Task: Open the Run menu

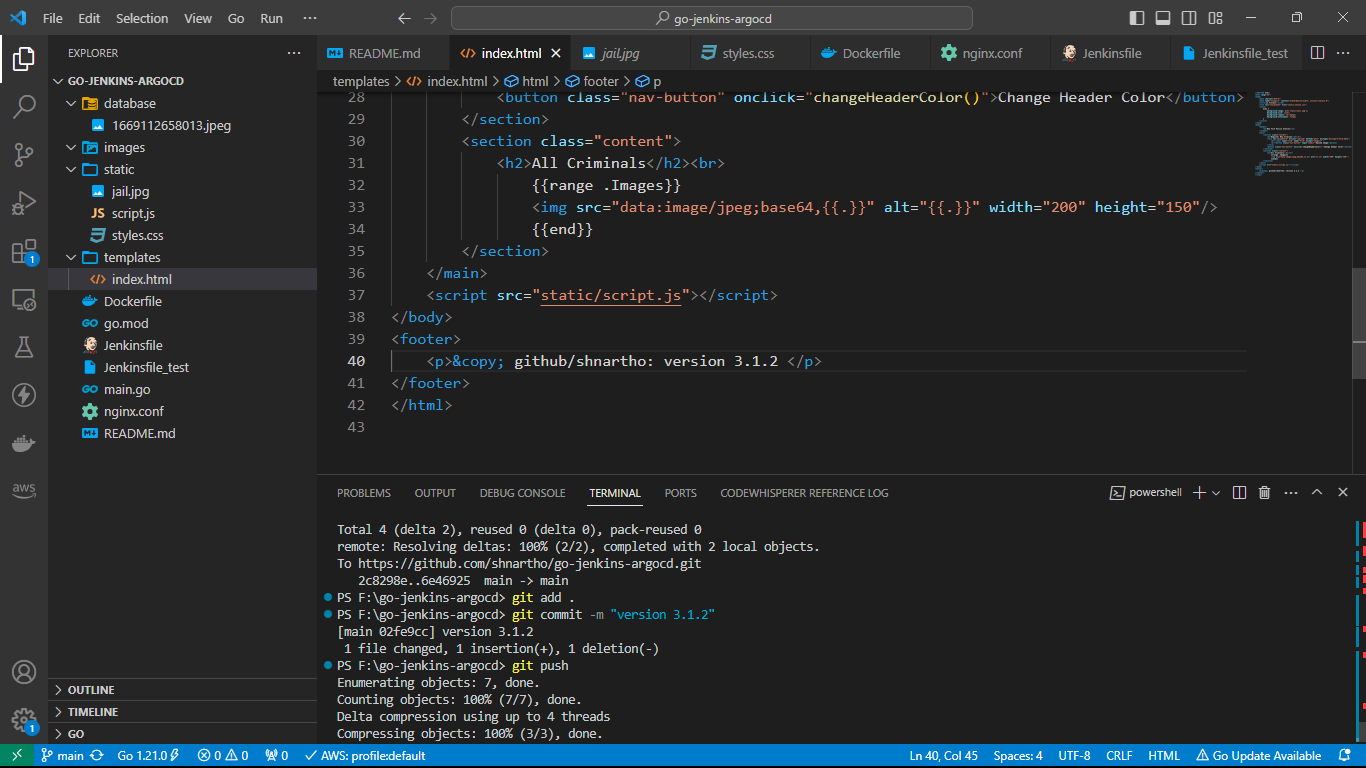Action: click(271, 18)
